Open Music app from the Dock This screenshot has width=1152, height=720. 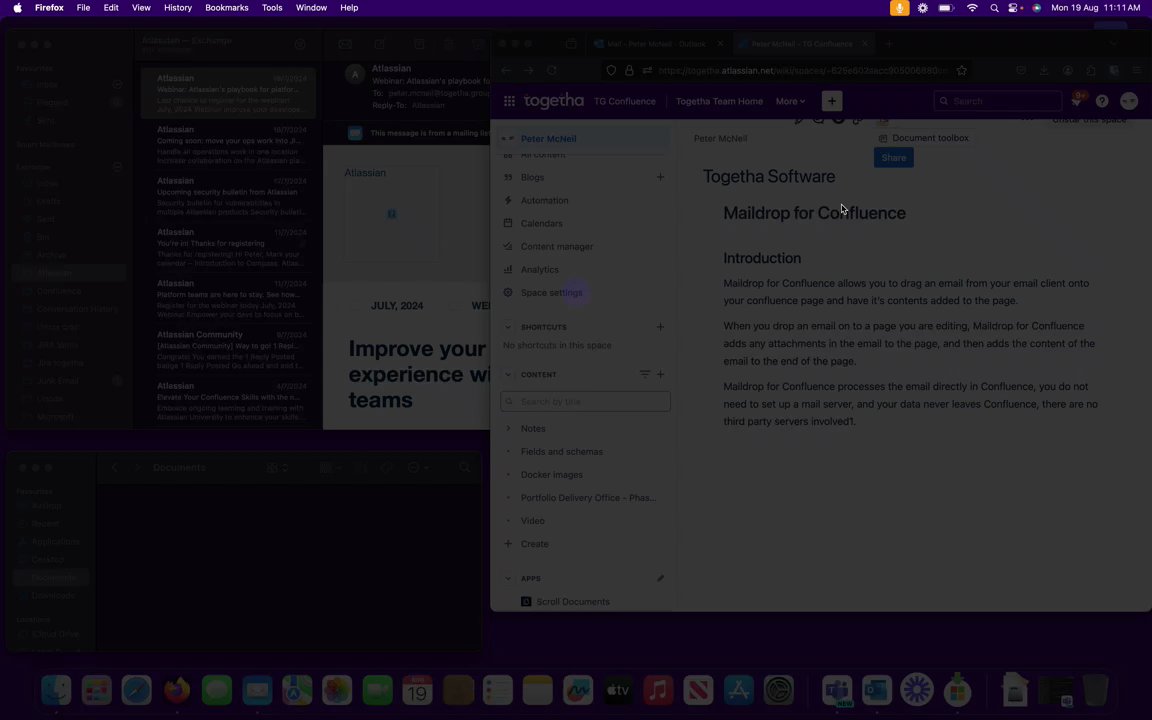[658, 691]
